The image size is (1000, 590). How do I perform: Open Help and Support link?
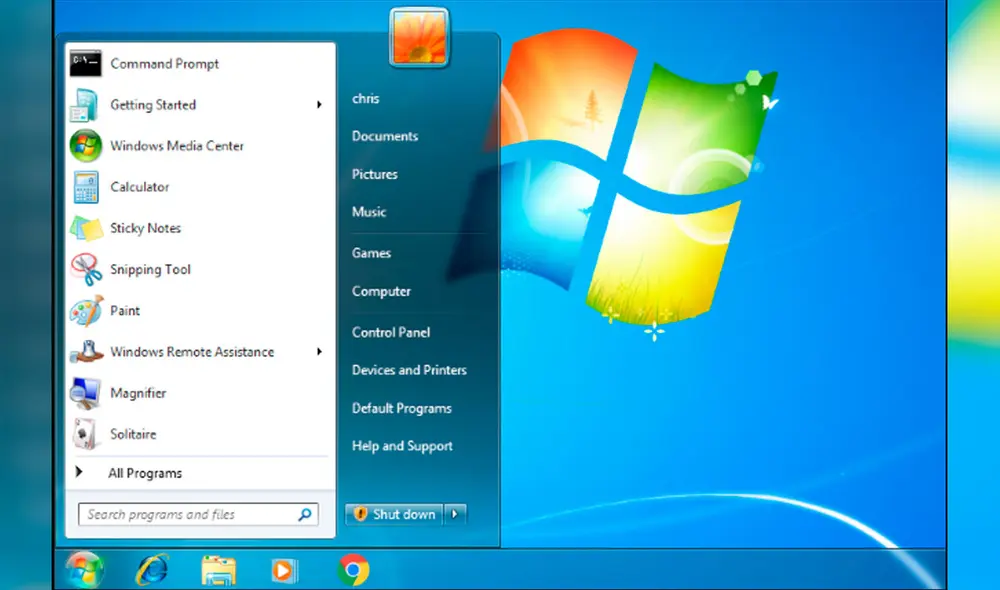(x=402, y=446)
